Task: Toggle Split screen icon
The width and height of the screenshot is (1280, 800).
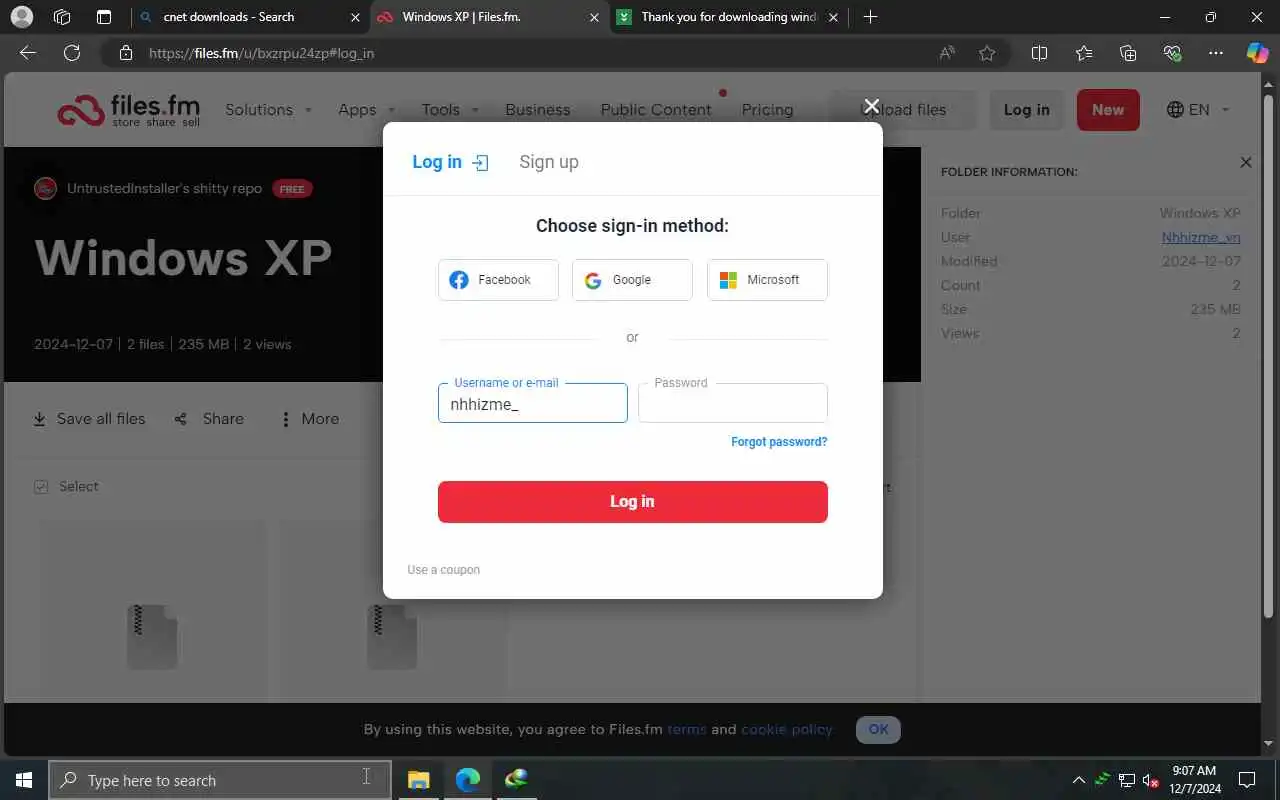Action: [x=1039, y=53]
